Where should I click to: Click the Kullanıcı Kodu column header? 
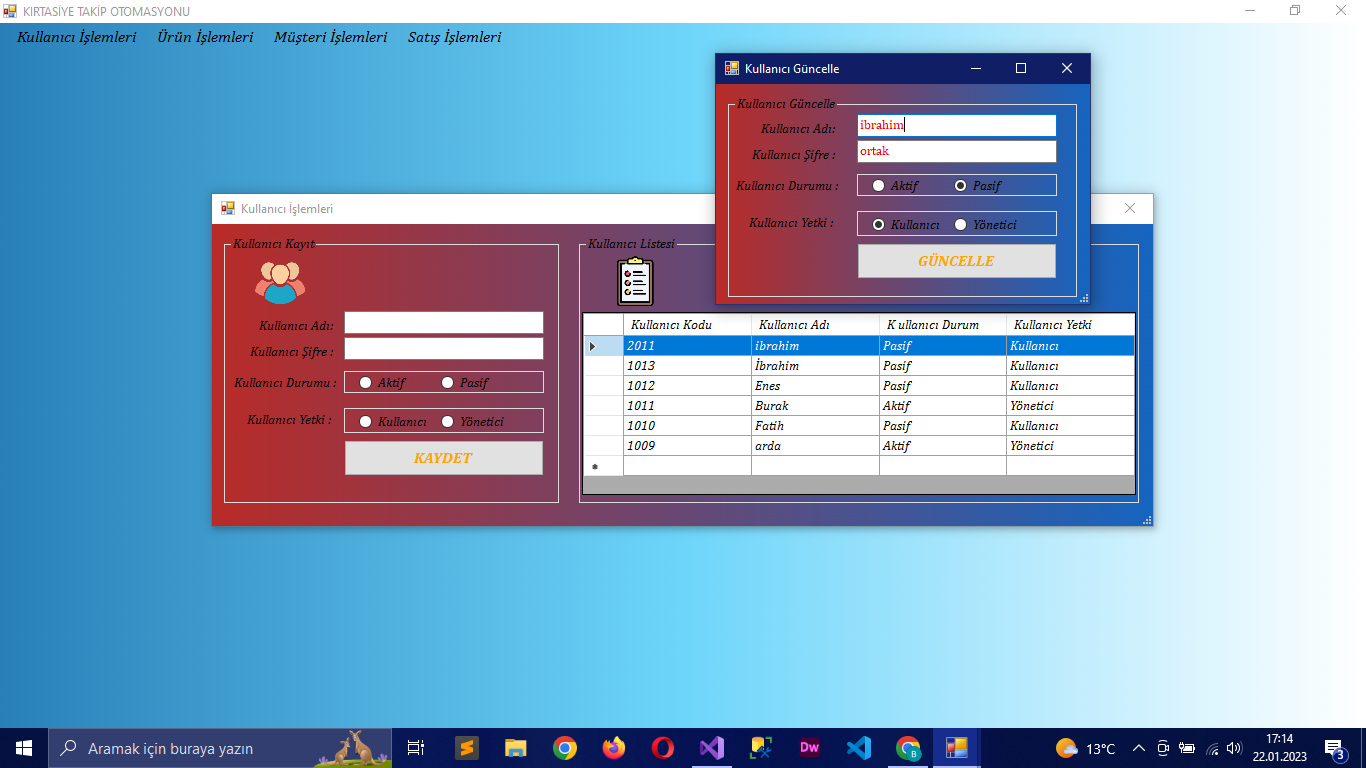coord(687,325)
